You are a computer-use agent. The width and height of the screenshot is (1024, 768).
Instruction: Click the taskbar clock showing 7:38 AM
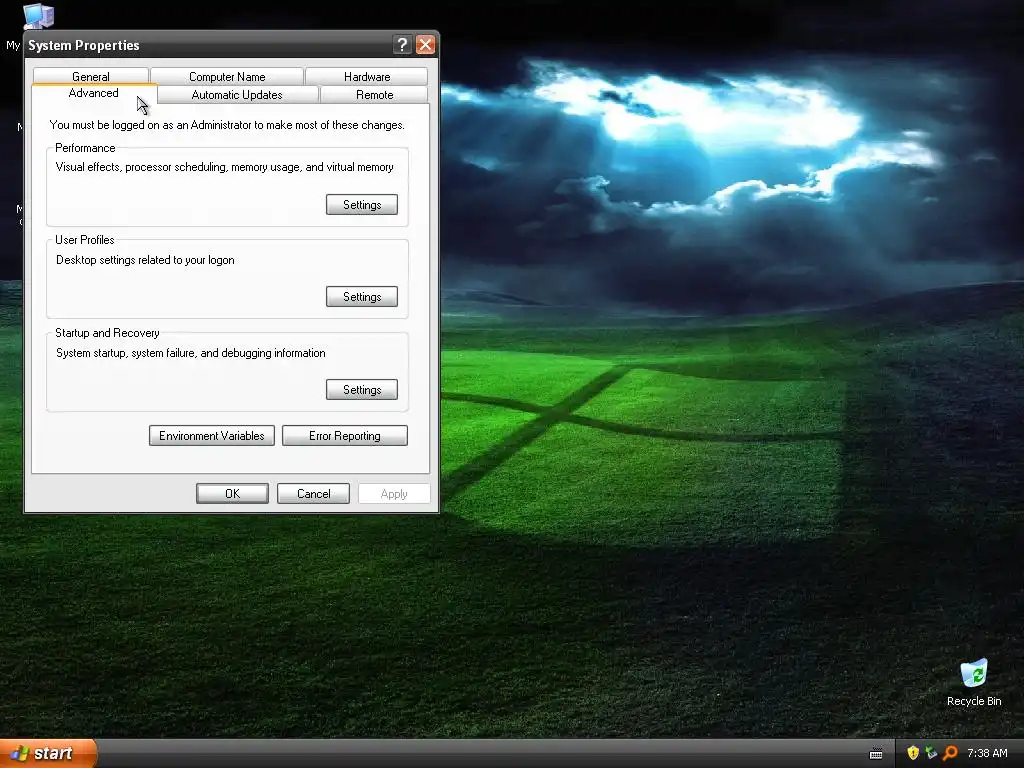point(987,753)
